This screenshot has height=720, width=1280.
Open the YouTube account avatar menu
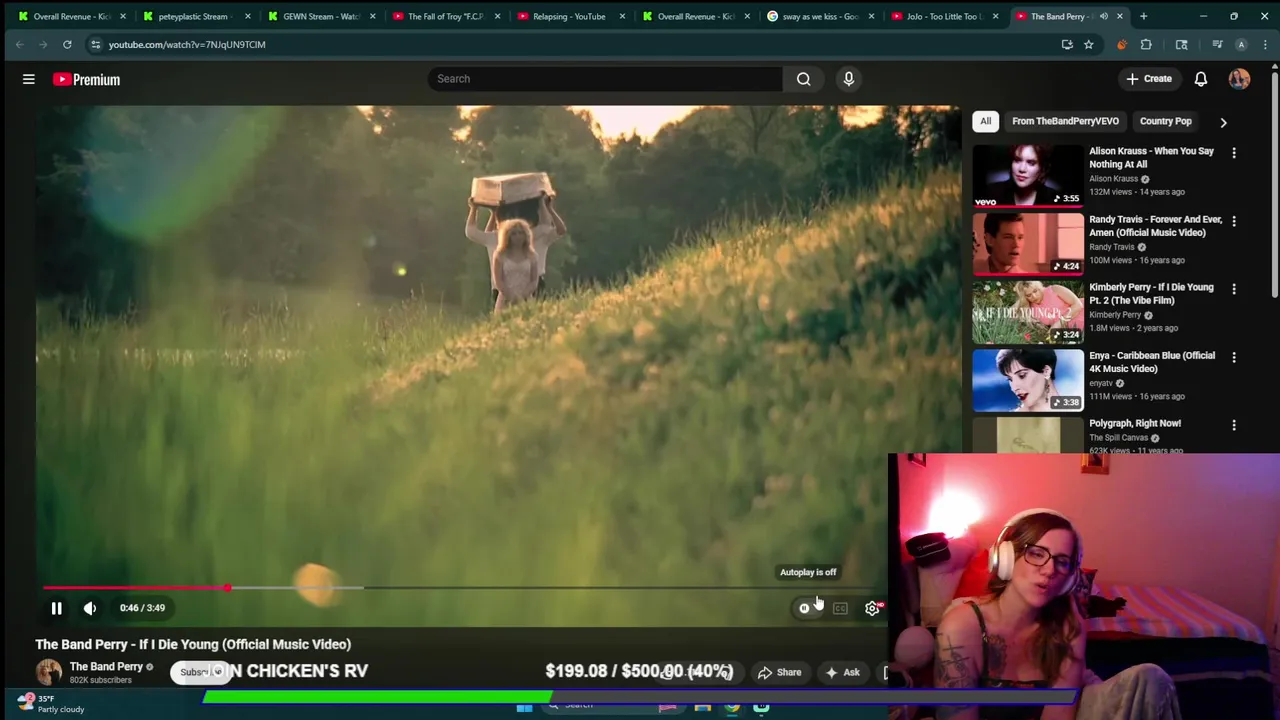tap(1239, 79)
